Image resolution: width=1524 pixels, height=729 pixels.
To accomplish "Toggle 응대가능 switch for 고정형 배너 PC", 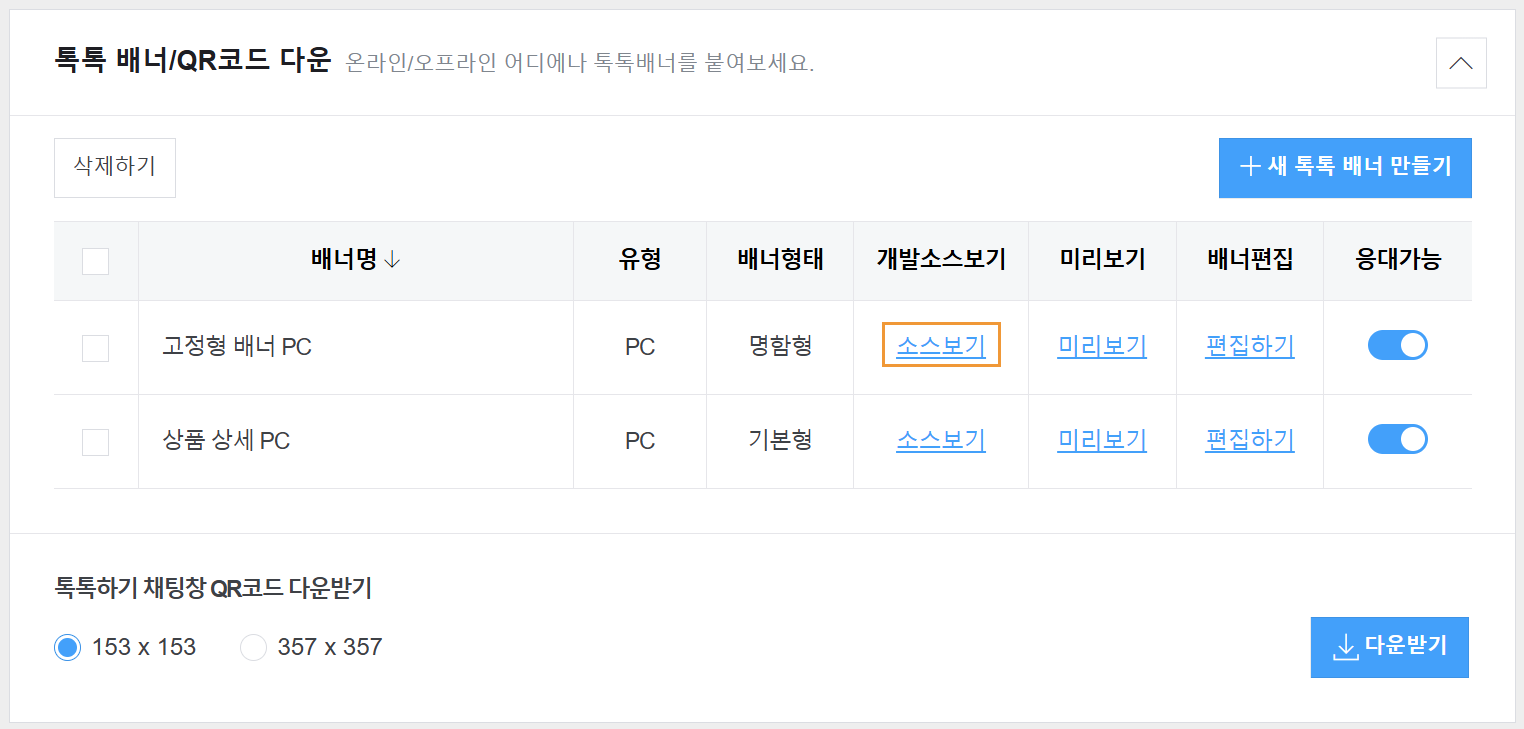I will point(1397,345).
